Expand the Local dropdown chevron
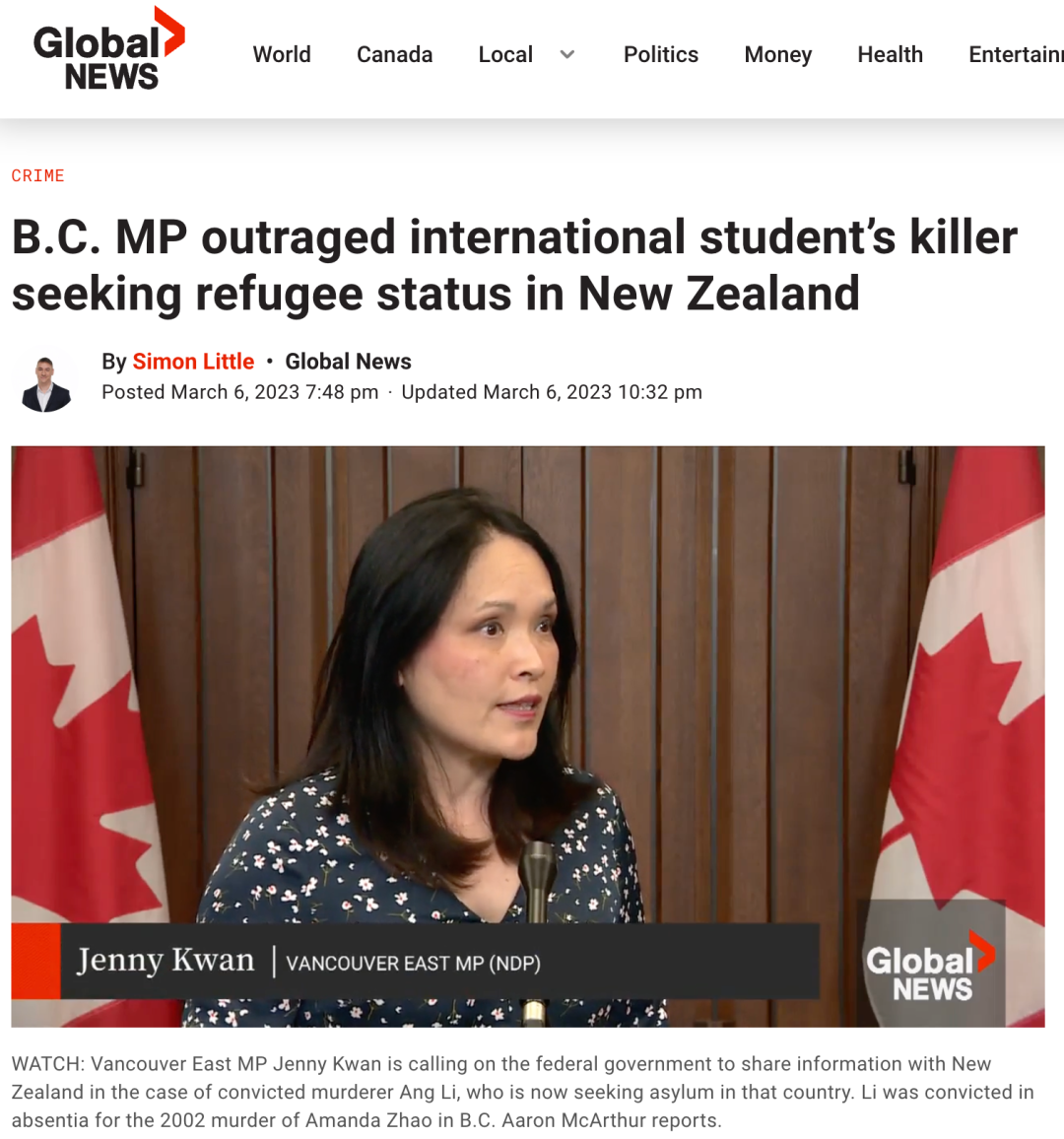 567,54
